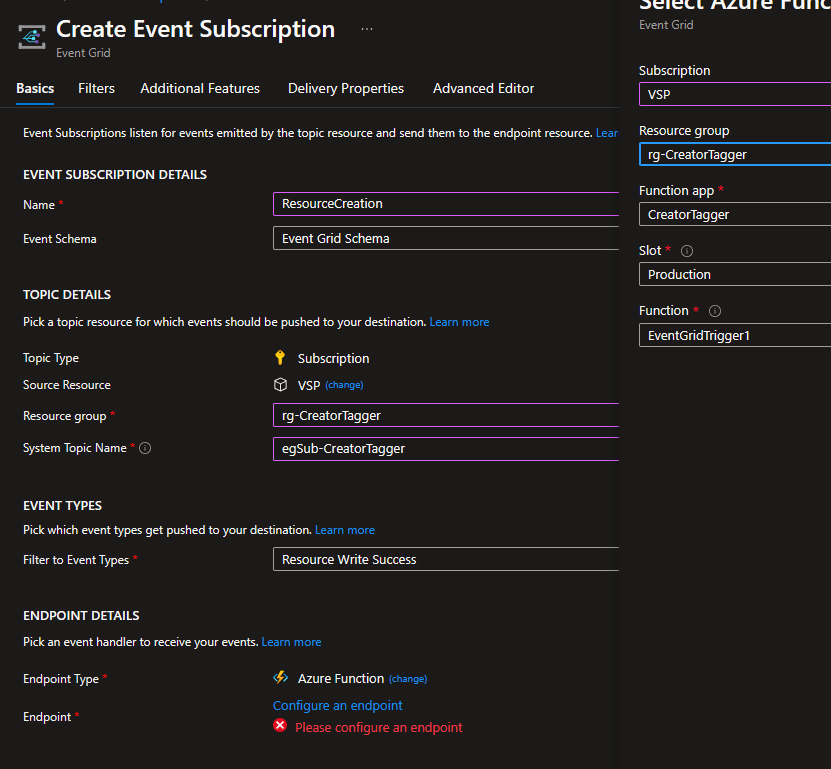Open the Filter to Event Types dropdown

tap(445, 560)
